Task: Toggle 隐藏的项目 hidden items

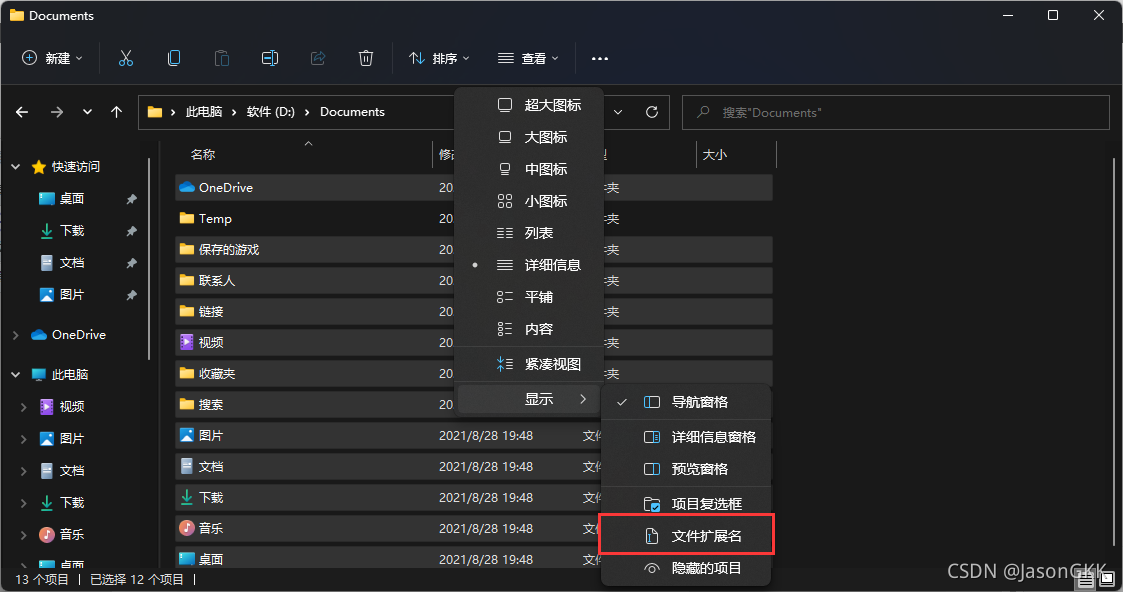Action: pyautogui.click(x=686, y=568)
